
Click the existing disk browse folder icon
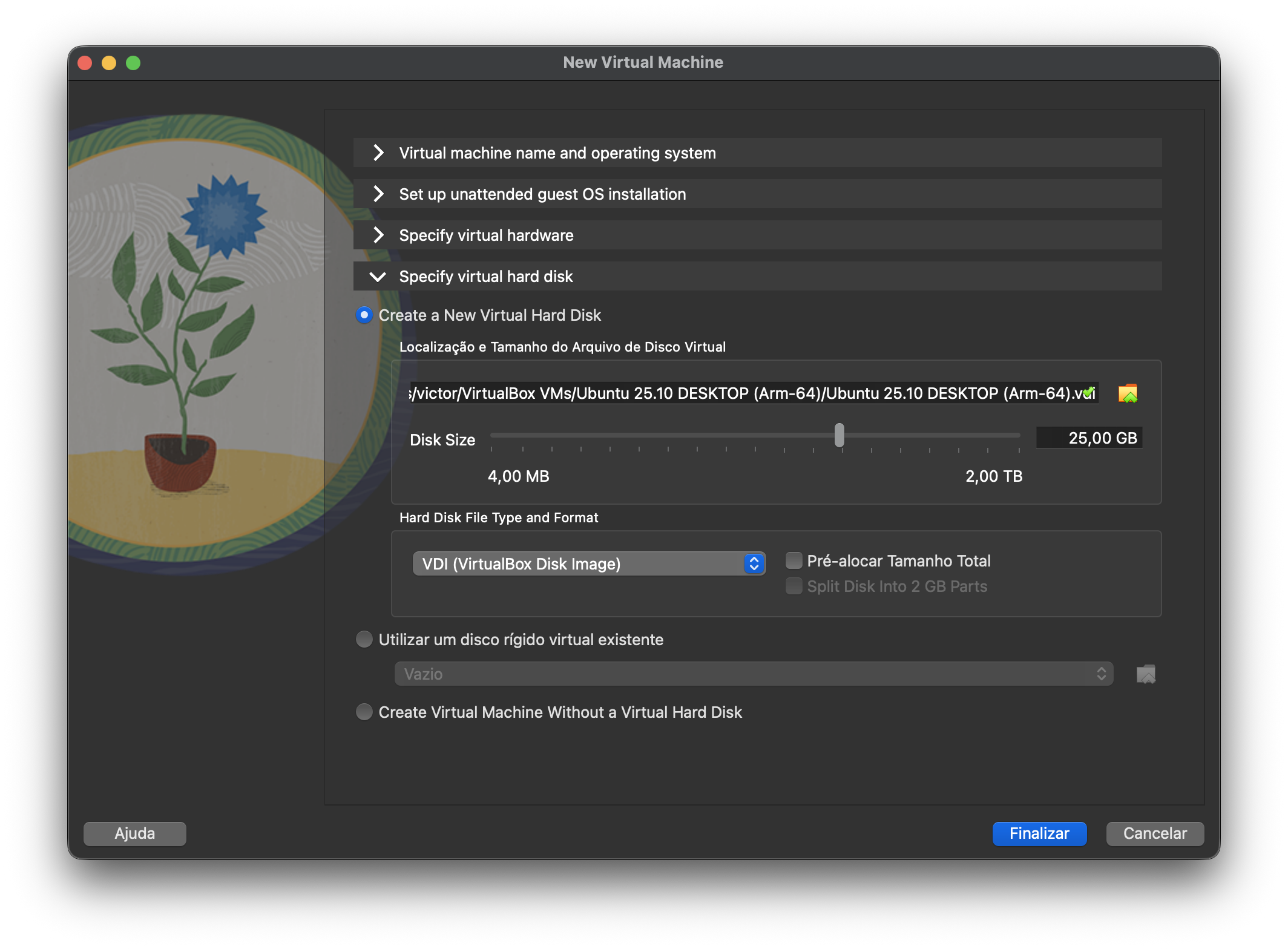point(1146,674)
